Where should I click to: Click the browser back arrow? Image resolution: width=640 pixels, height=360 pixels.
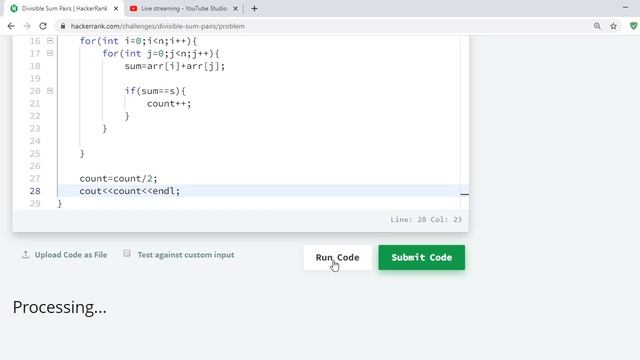[11, 26]
